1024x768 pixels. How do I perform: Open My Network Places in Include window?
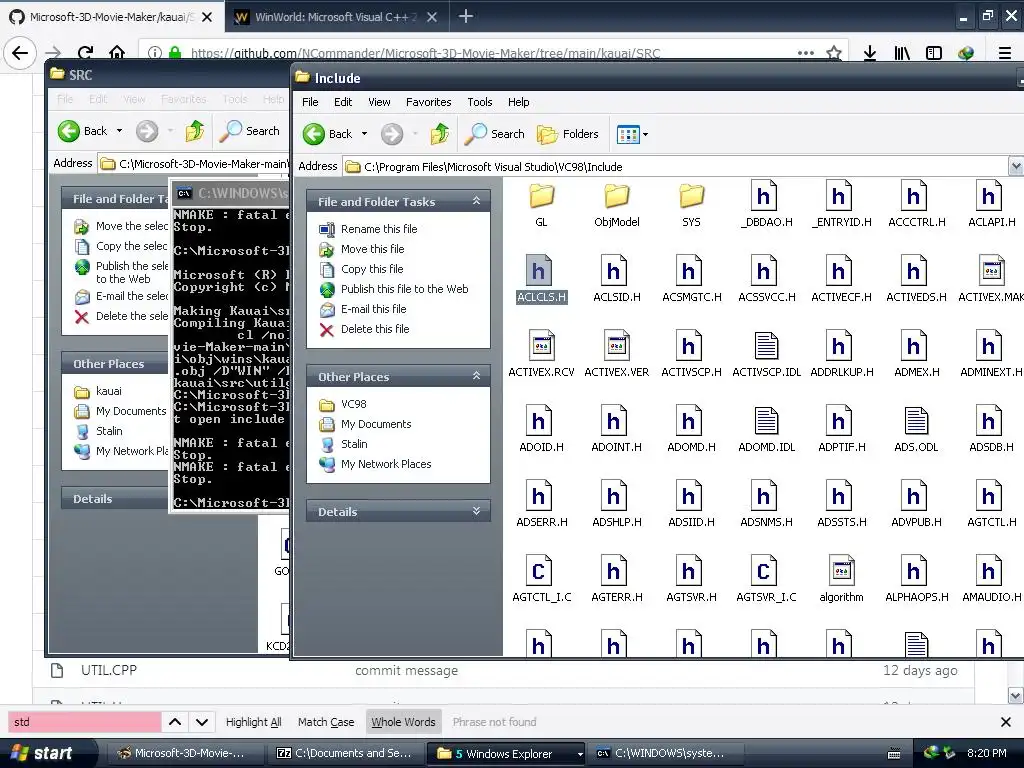pyautogui.click(x=386, y=464)
